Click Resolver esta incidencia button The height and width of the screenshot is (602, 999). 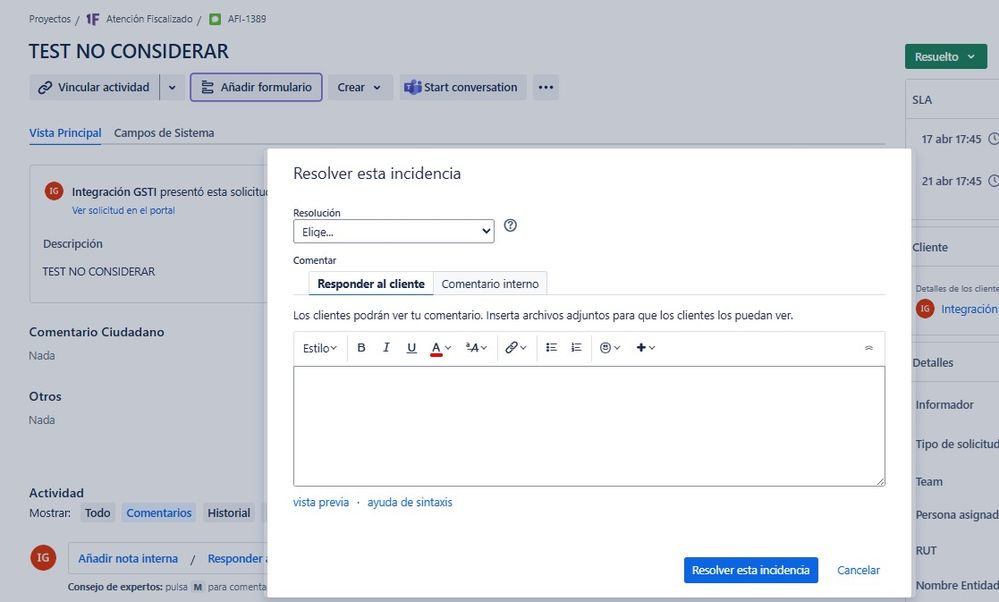(x=751, y=570)
